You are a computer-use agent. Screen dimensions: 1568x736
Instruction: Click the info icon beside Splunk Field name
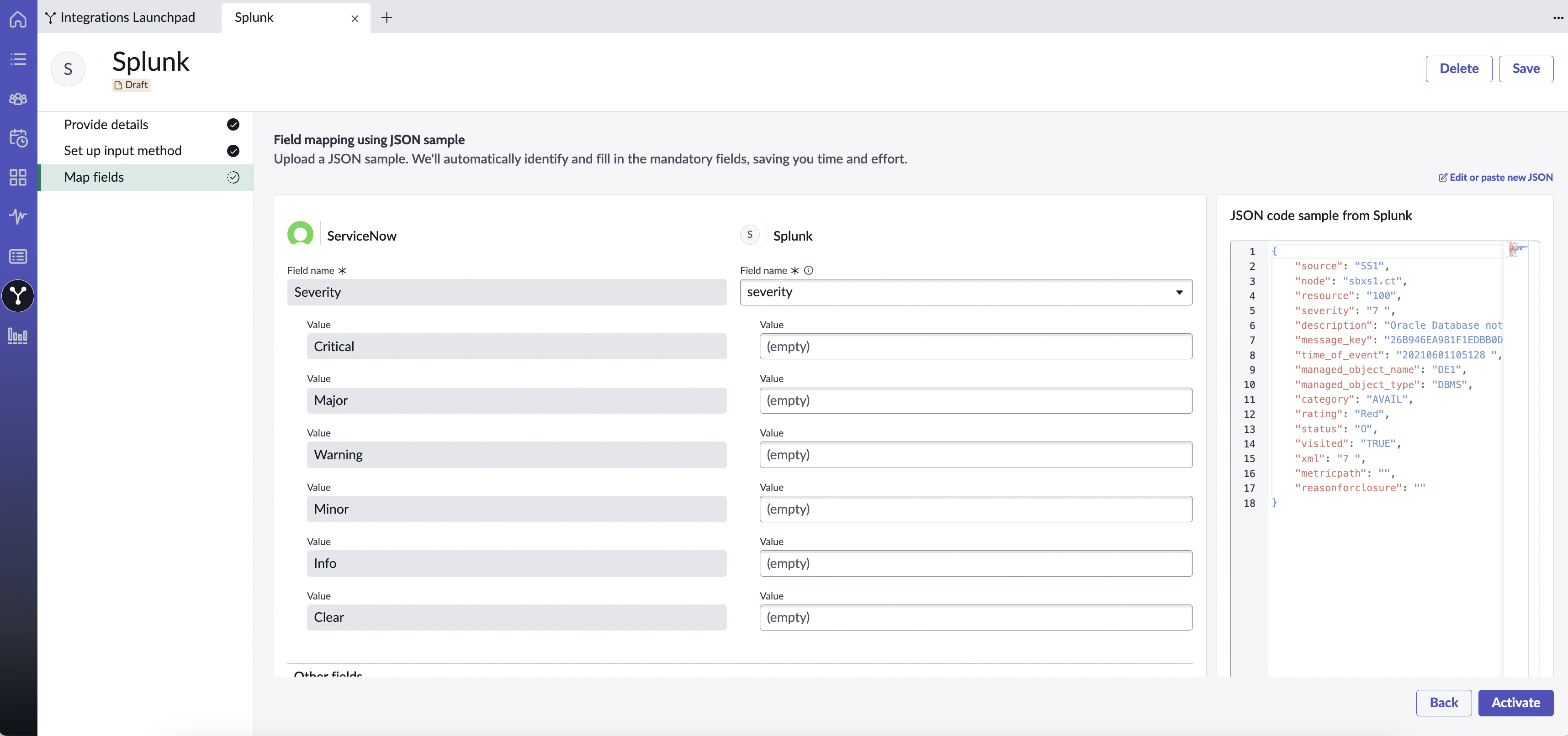point(808,271)
